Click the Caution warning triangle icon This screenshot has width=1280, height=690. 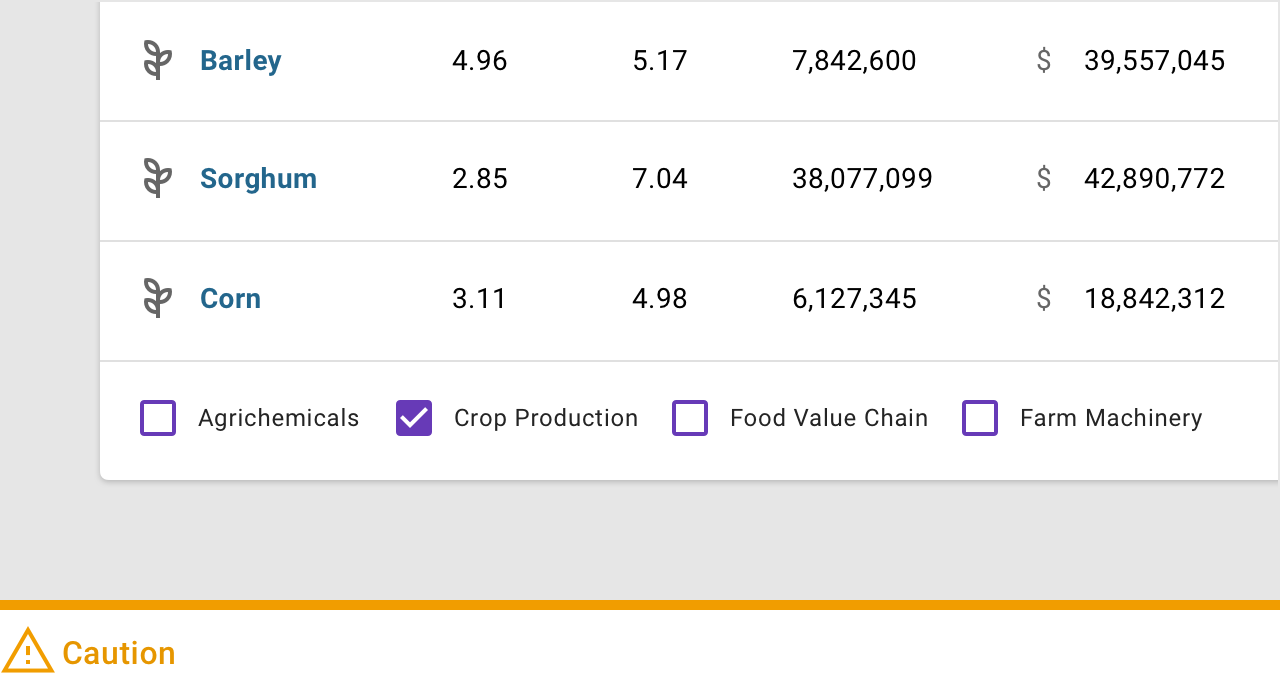[x=28, y=652]
